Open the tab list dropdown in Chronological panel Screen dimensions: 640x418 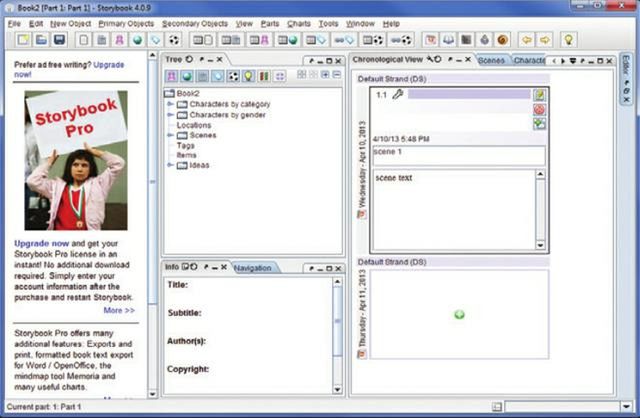coord(573,61)
